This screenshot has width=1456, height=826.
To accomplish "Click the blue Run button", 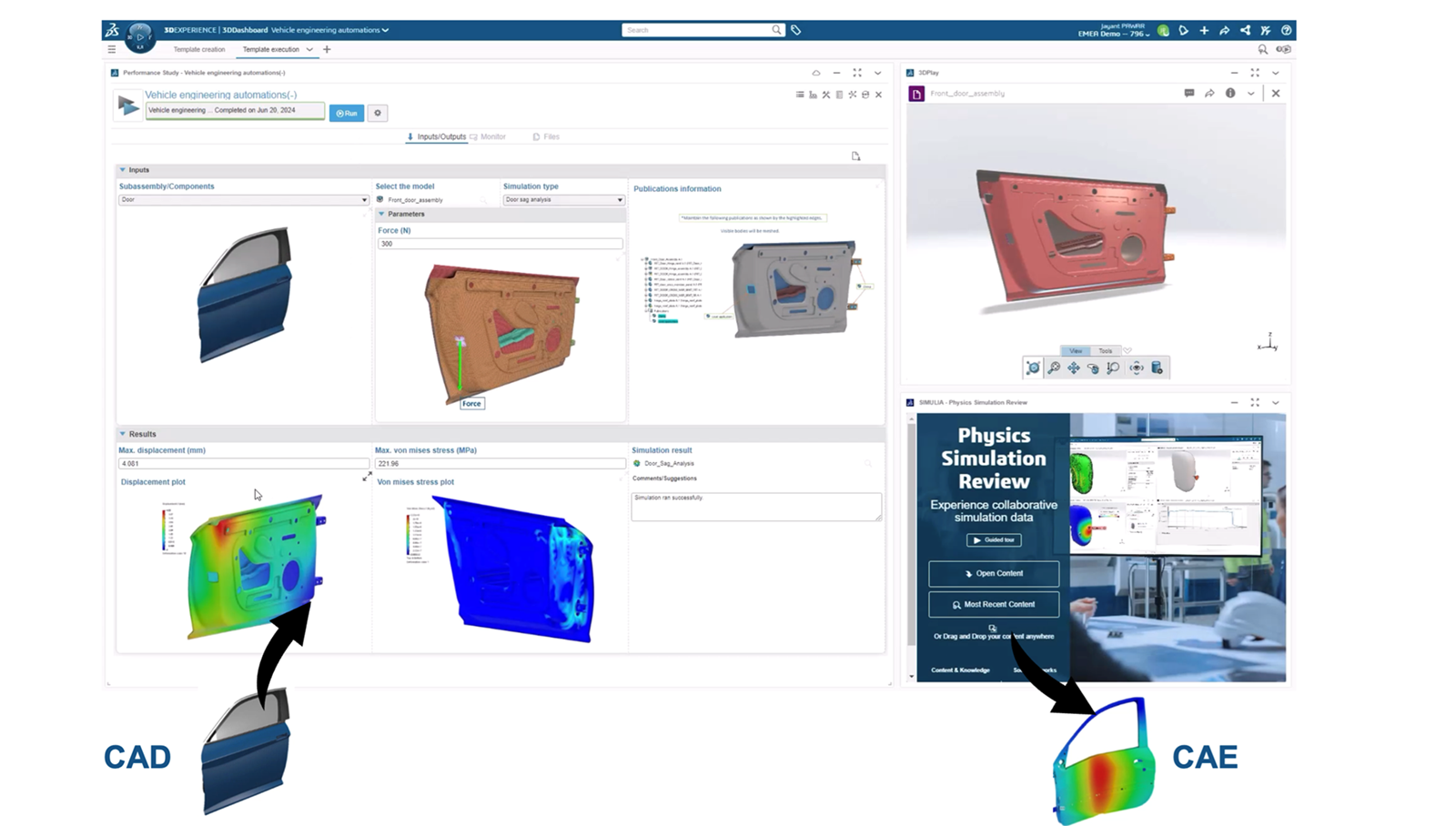I will point(347,113).
